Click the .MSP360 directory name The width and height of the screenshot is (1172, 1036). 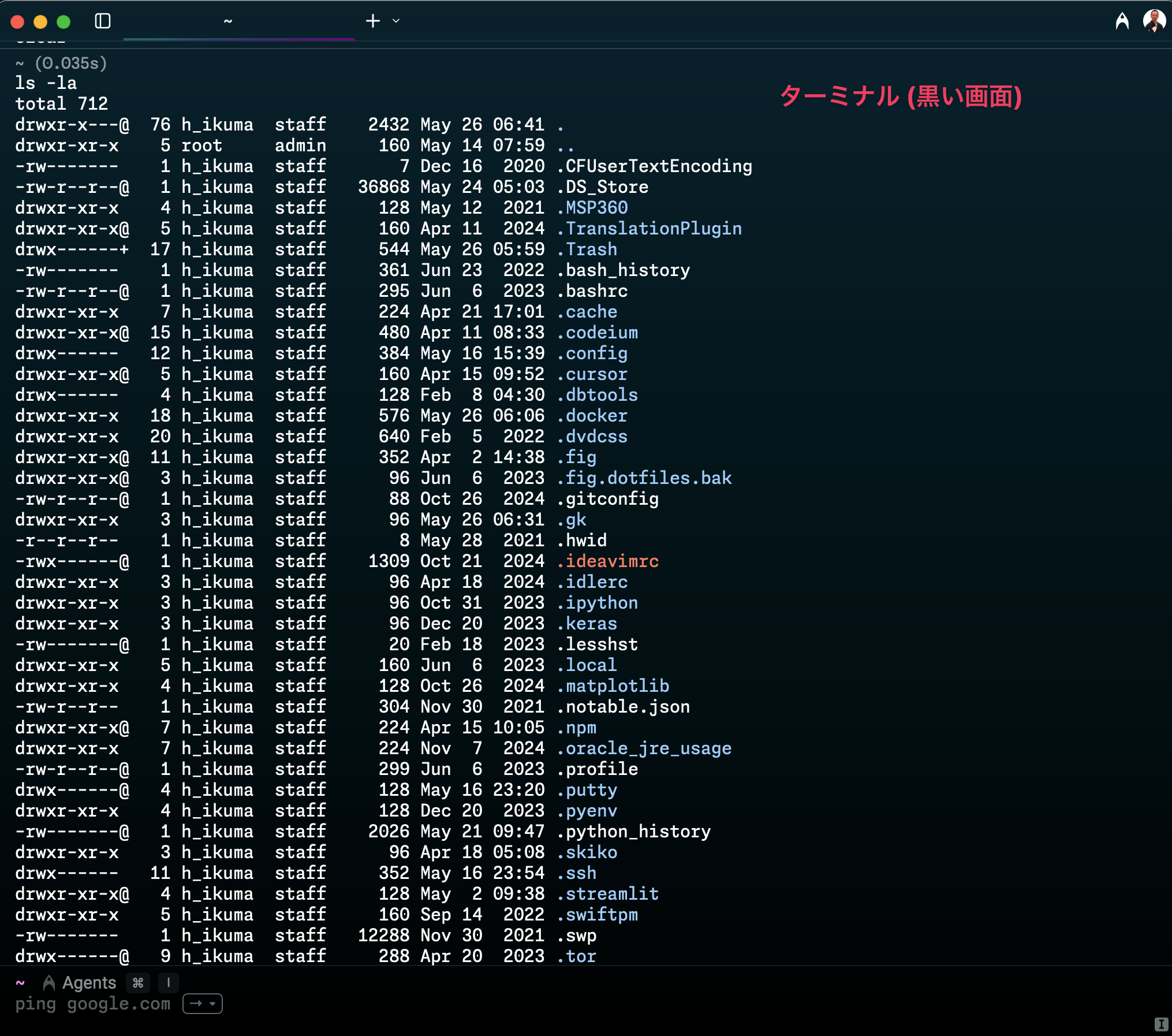(592, 208)
